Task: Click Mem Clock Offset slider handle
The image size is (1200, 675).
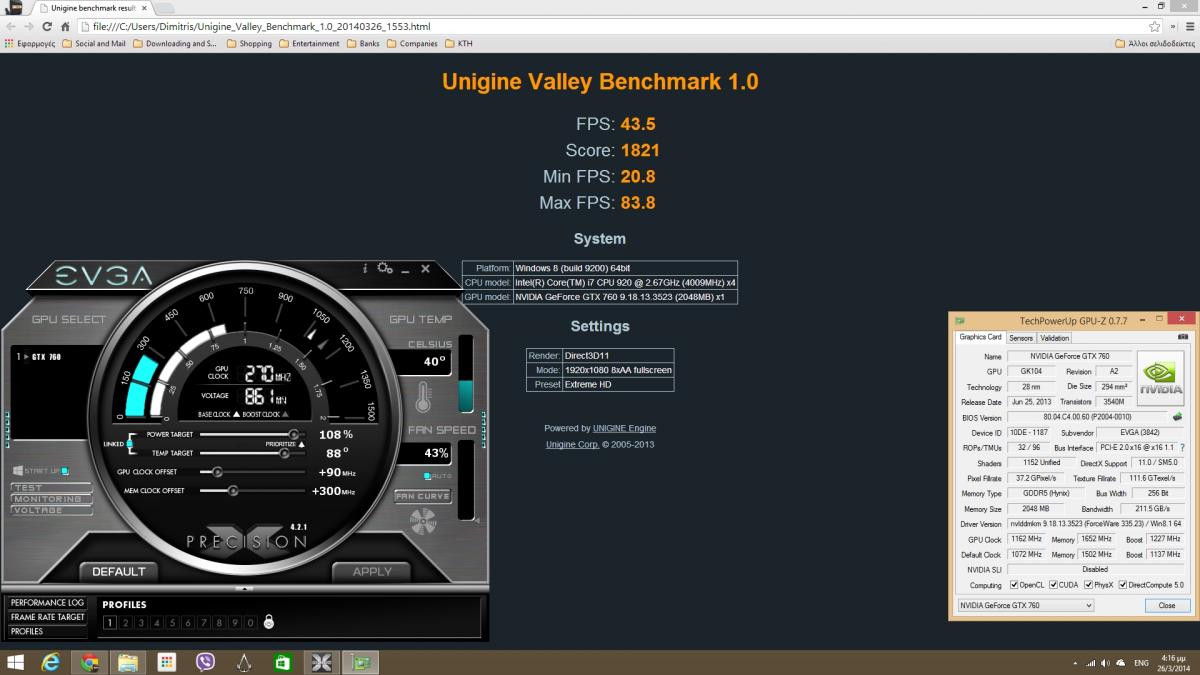Action: 233,491
